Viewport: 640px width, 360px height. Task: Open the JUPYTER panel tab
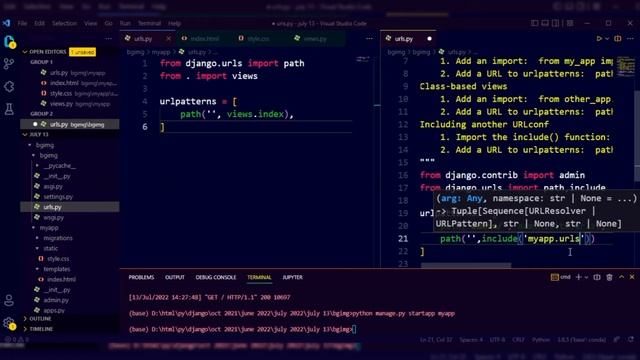[293, 277]
